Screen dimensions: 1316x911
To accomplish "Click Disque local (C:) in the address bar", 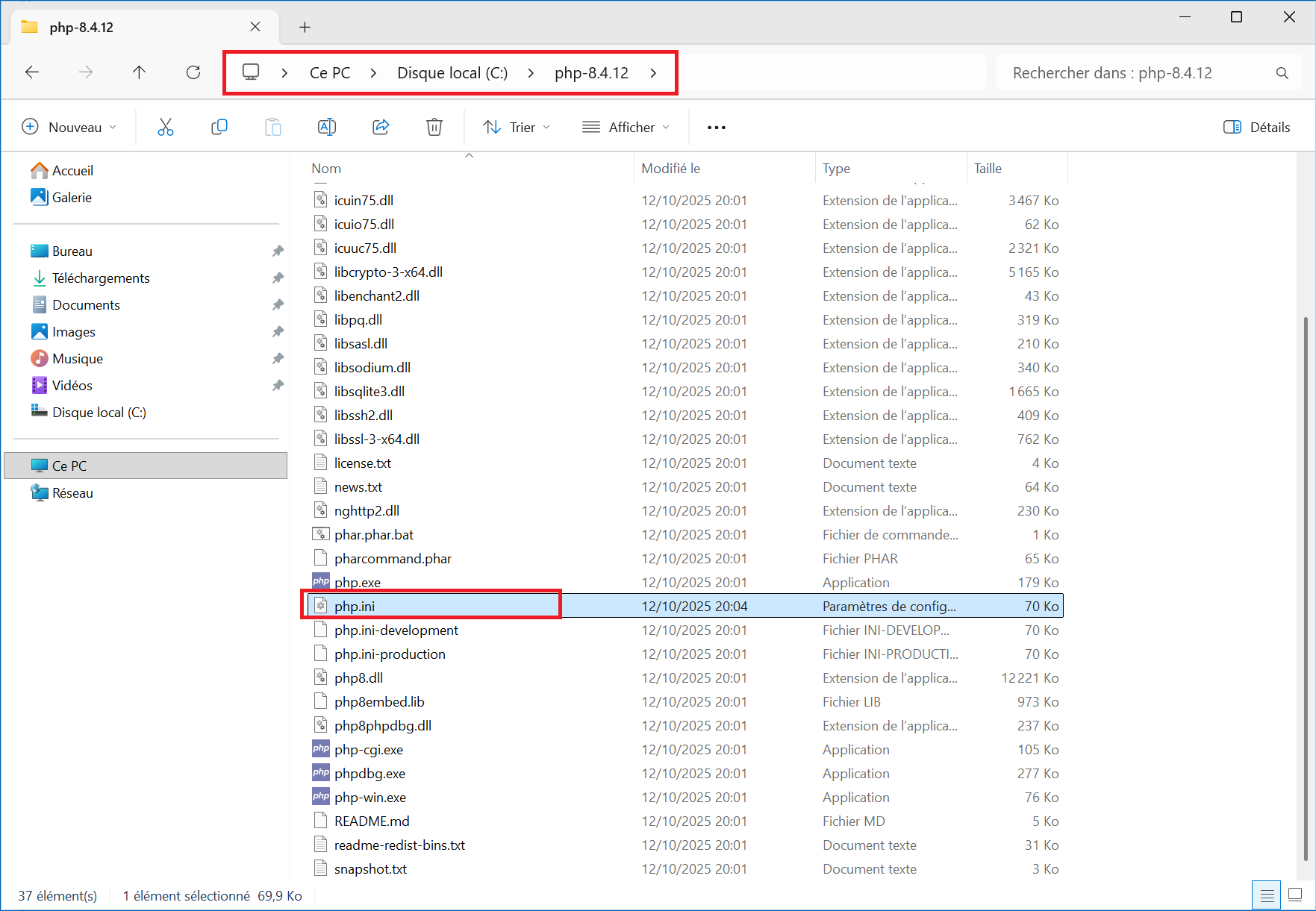I will [x=452, y=73].
